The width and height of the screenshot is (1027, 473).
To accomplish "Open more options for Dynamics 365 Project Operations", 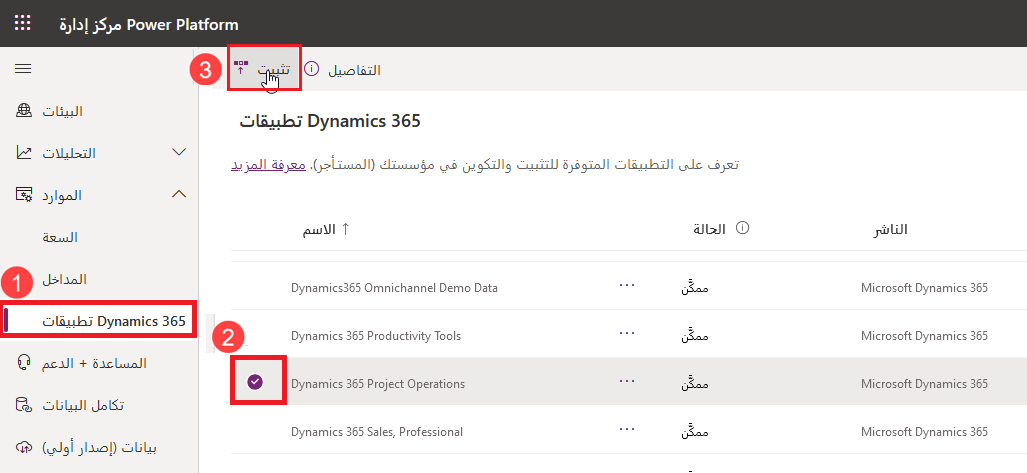I will (x=627, y=381).
